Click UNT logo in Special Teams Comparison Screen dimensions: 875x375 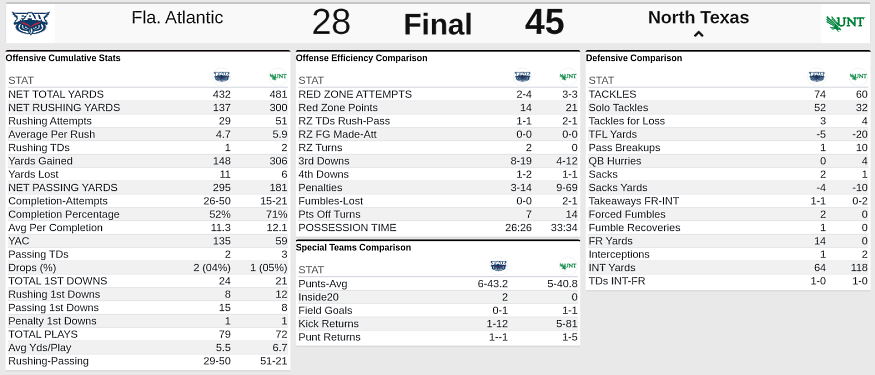tap(568, 266)
